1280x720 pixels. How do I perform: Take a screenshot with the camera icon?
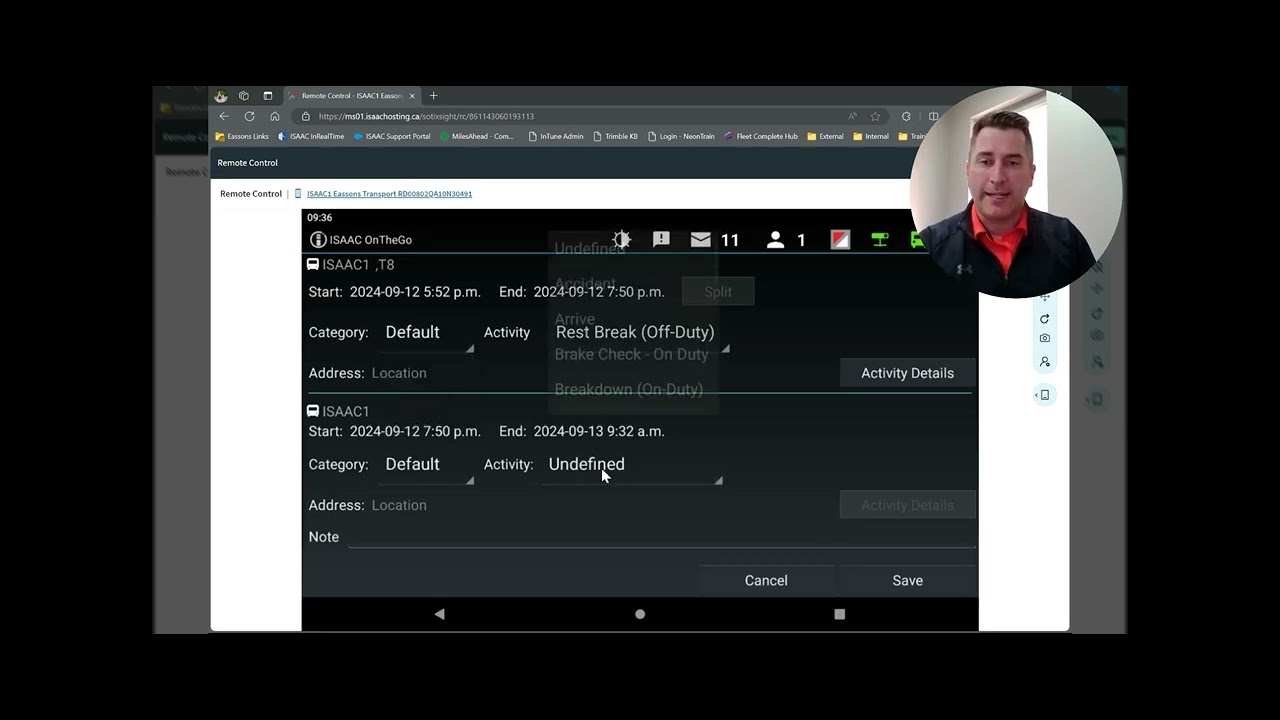coord(1044,338)
